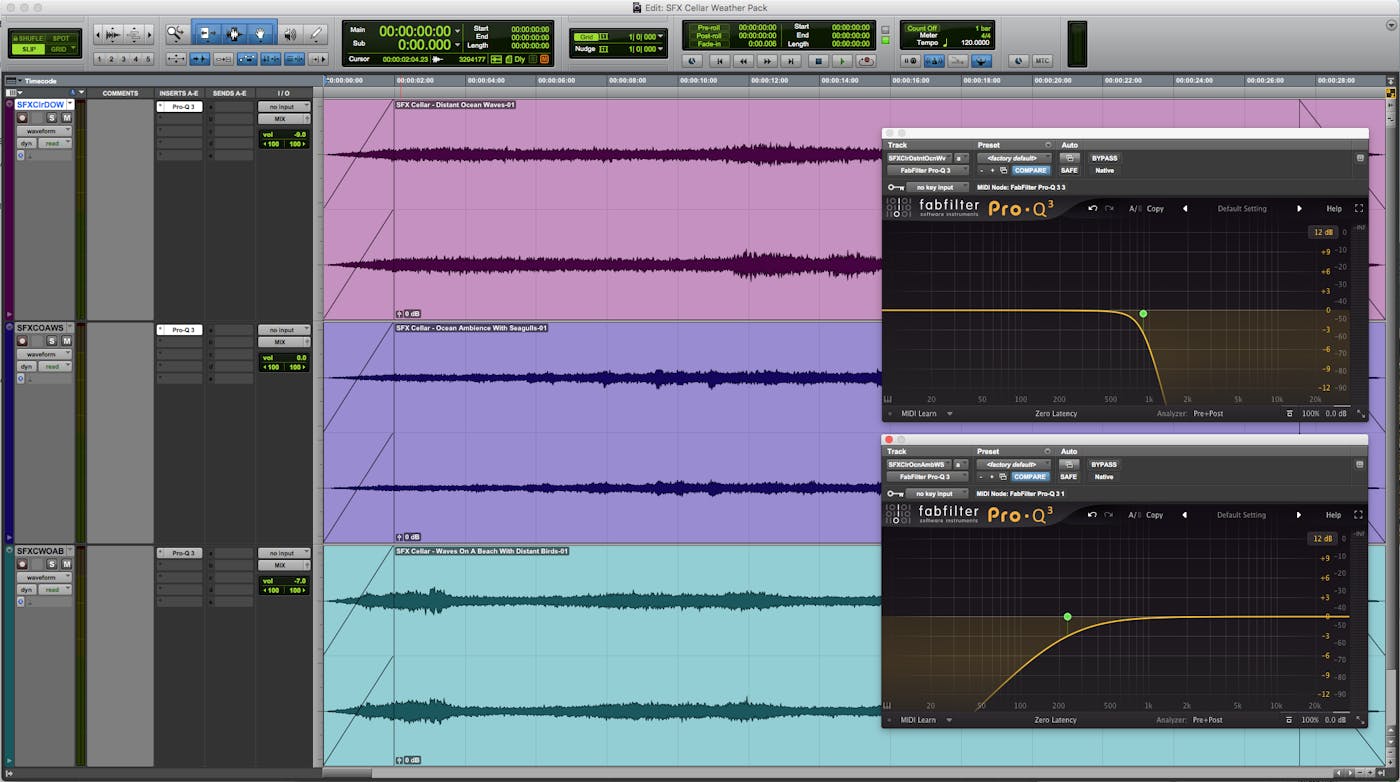Toggle SAFE in lower Pro-Q 3 window

pos(1069,476)
